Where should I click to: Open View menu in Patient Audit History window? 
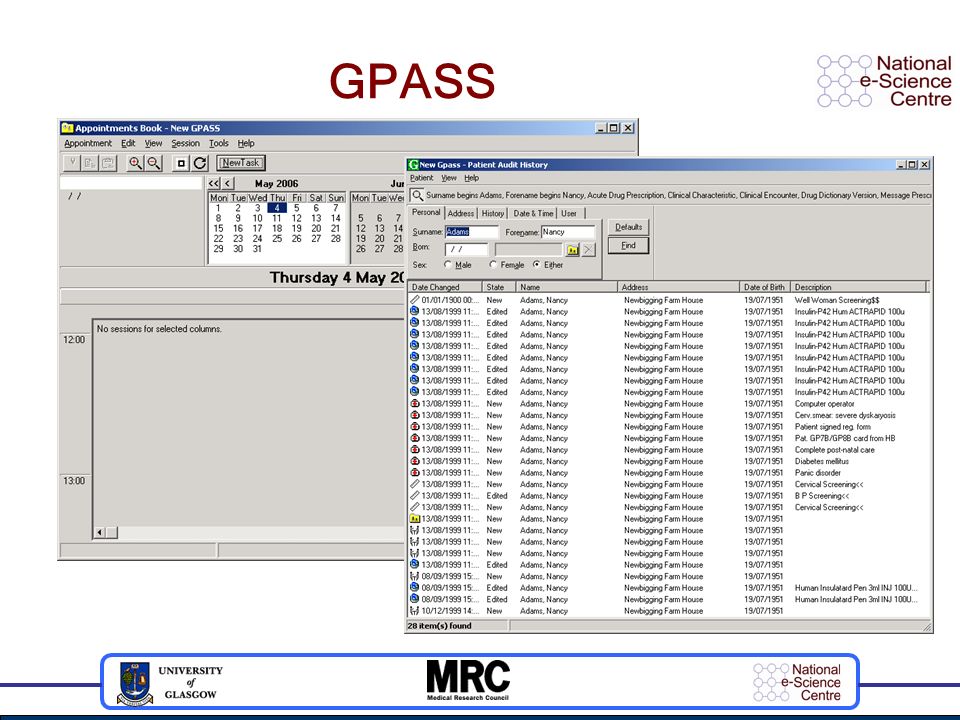[x=449, y=178]
